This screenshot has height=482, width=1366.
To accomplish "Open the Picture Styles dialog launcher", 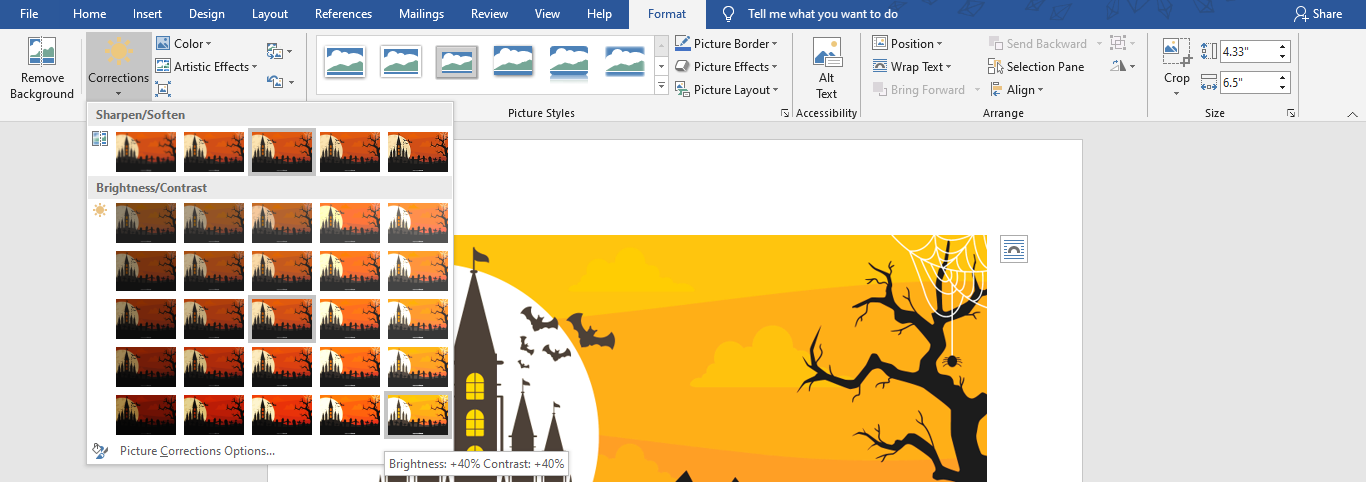I will point(784,114).
